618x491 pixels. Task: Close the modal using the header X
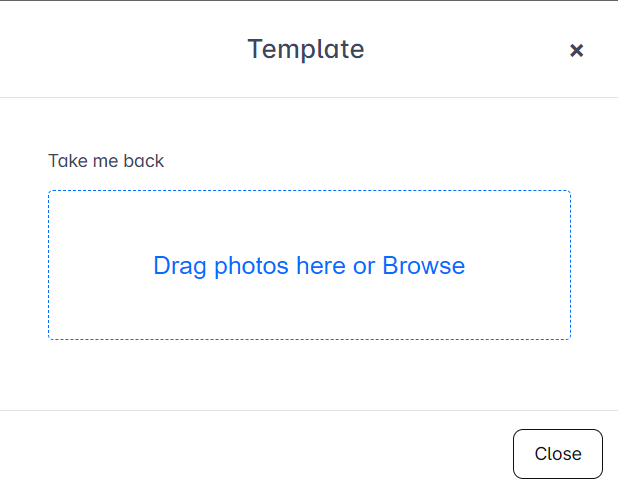point(576,50)
